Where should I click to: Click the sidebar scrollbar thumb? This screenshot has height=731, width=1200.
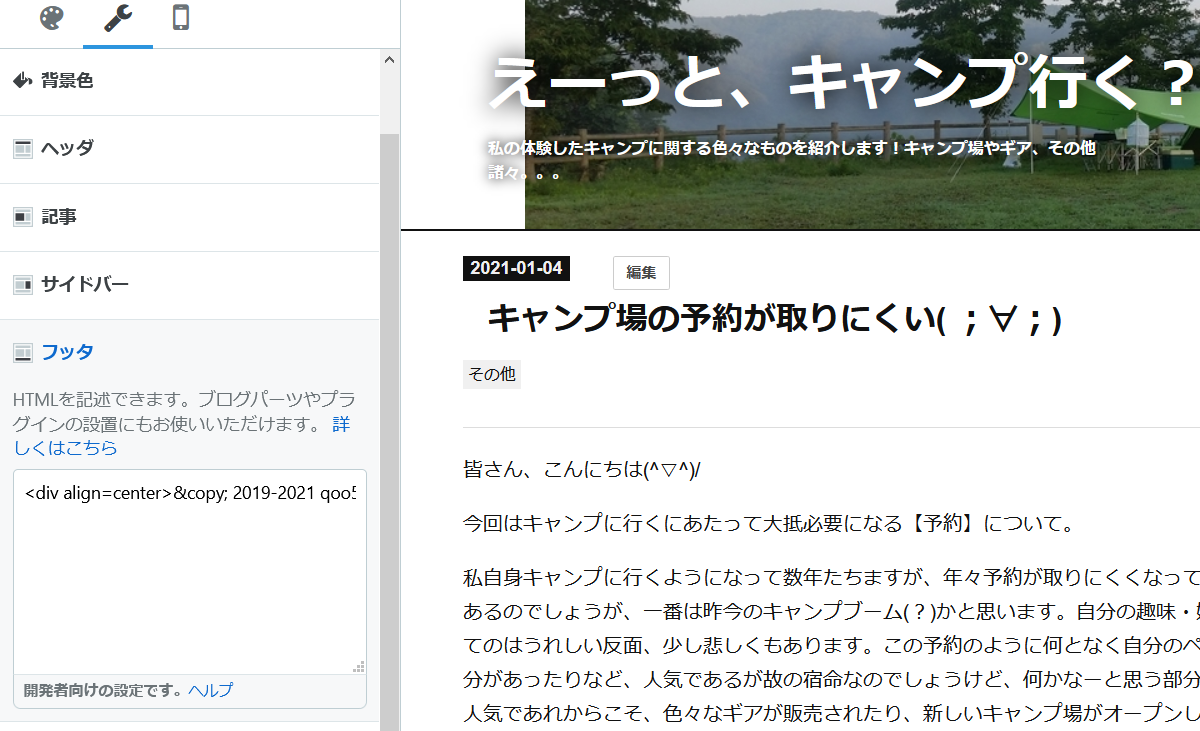point(389,430)
